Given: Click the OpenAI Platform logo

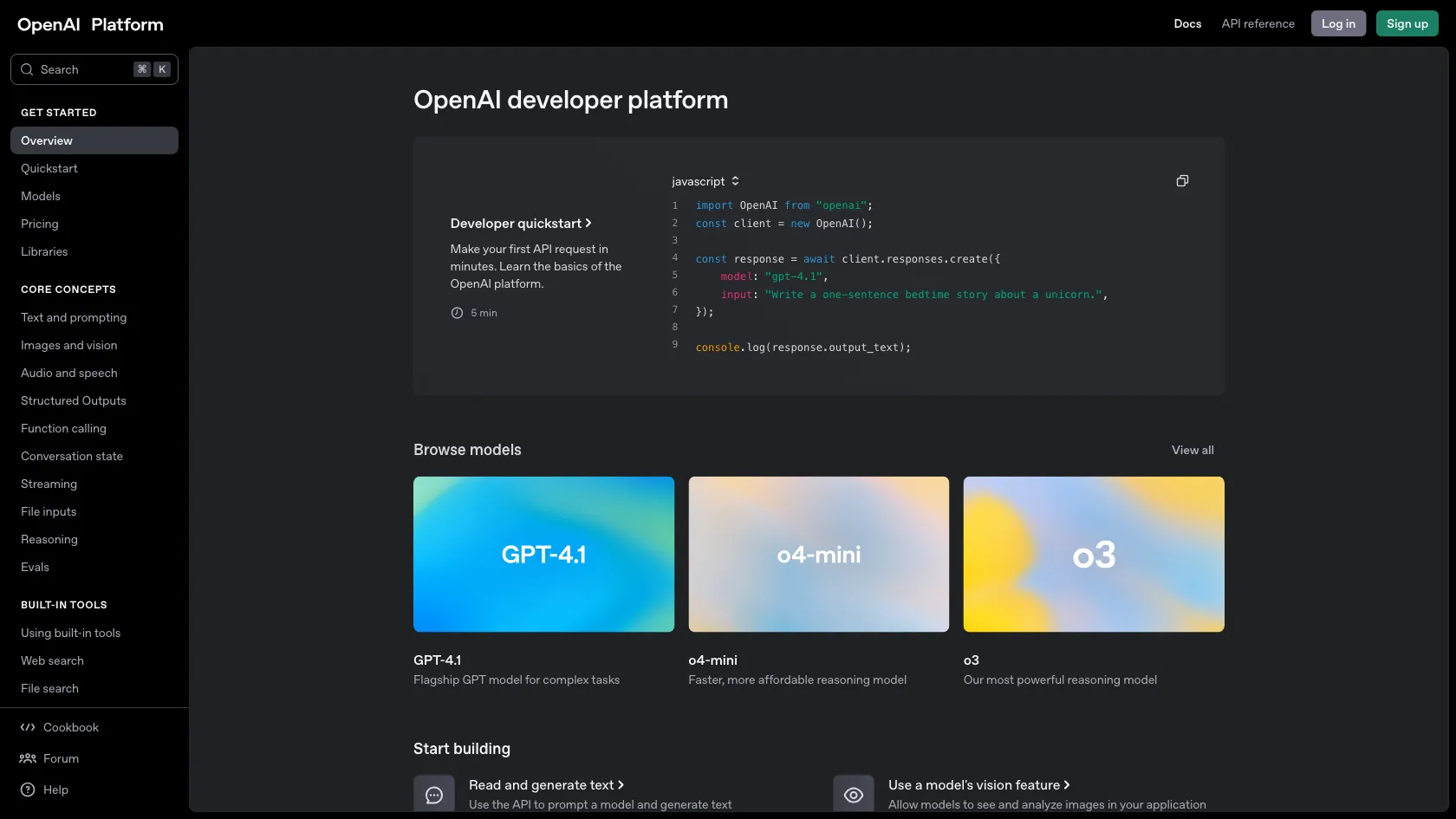Looking at the screenshot, I should pyautogui.click(x=90, y=24).
